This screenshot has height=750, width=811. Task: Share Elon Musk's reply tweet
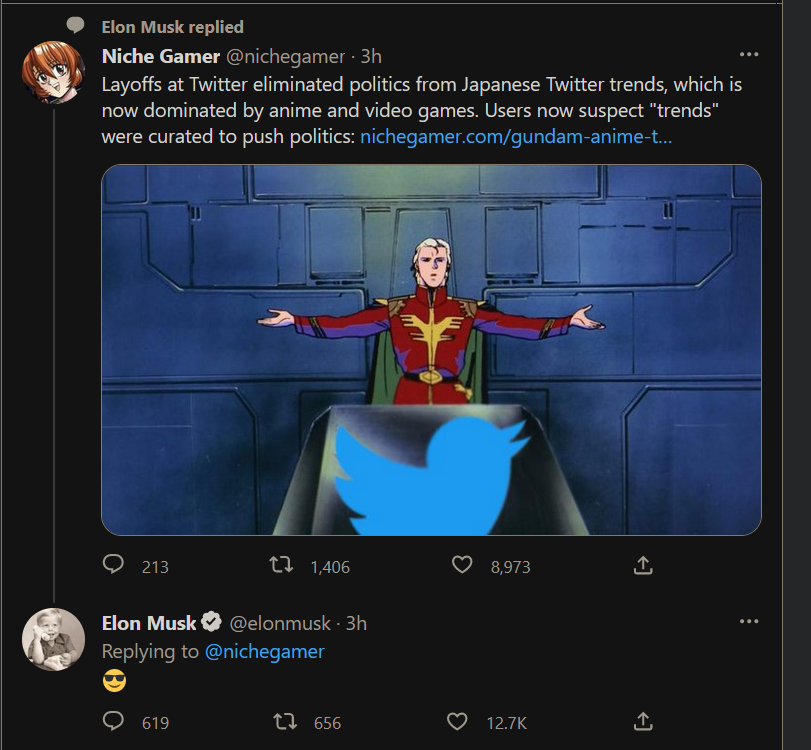643,722
